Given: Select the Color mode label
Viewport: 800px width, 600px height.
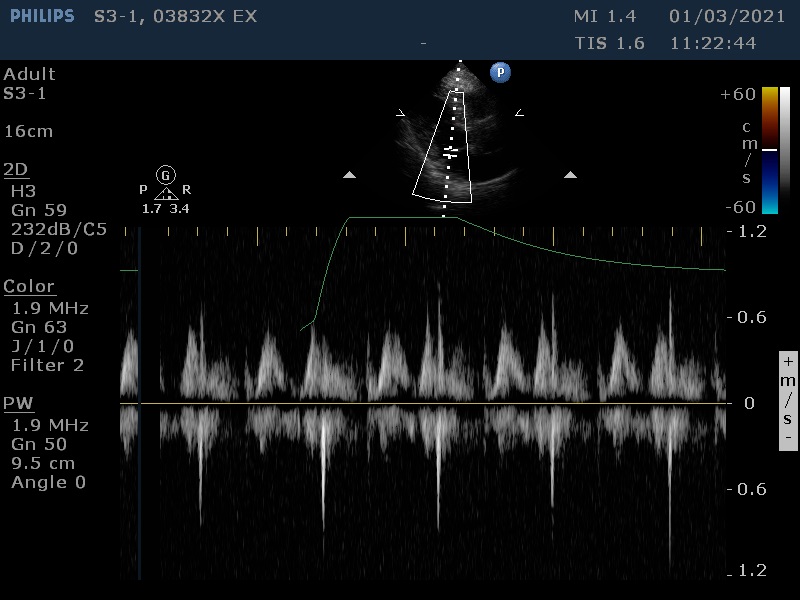Looking at the screenshot, I should click(29, 287).
